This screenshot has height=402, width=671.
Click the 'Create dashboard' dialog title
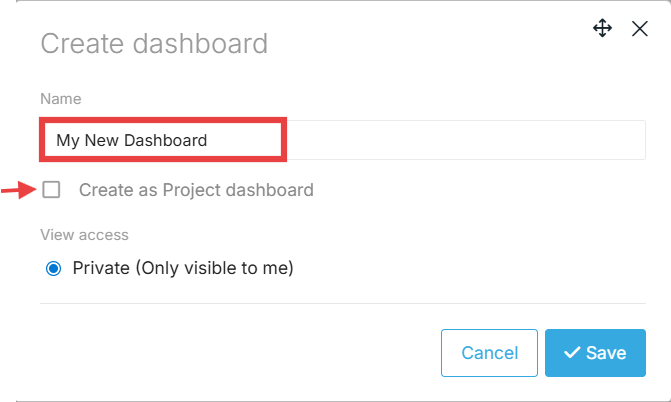point(154,43)
